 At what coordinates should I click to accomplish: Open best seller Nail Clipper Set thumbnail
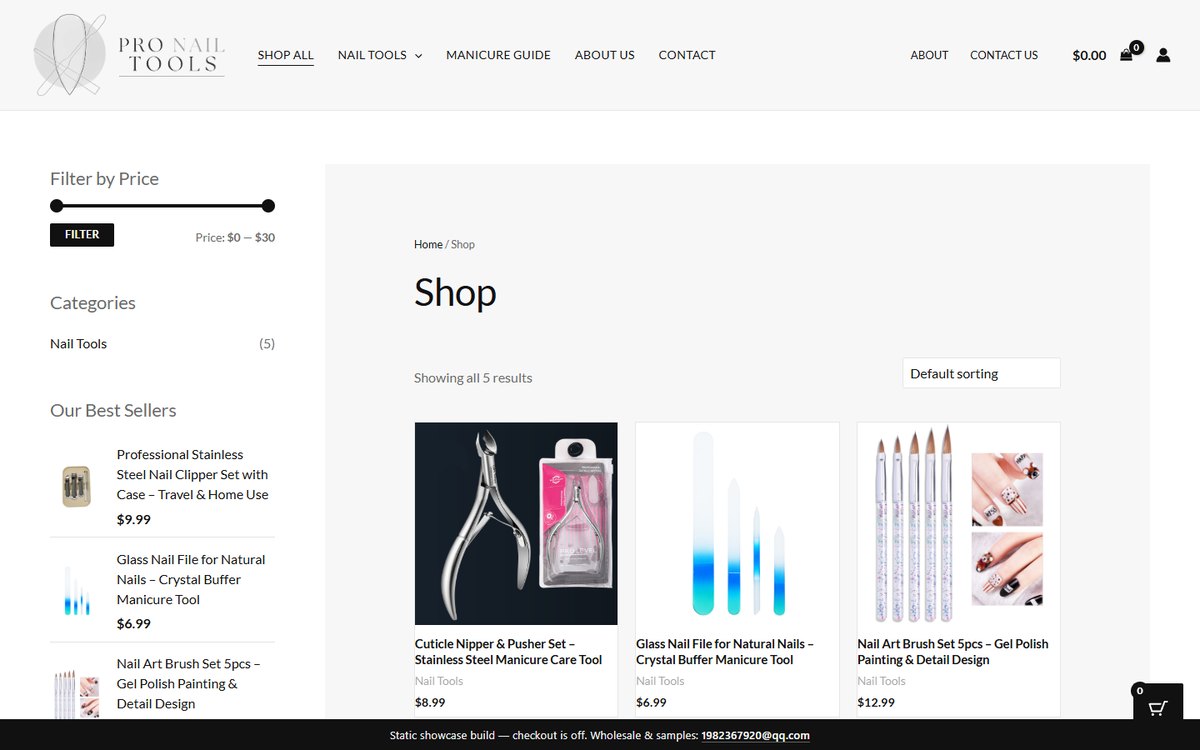[x=76, y=486]
